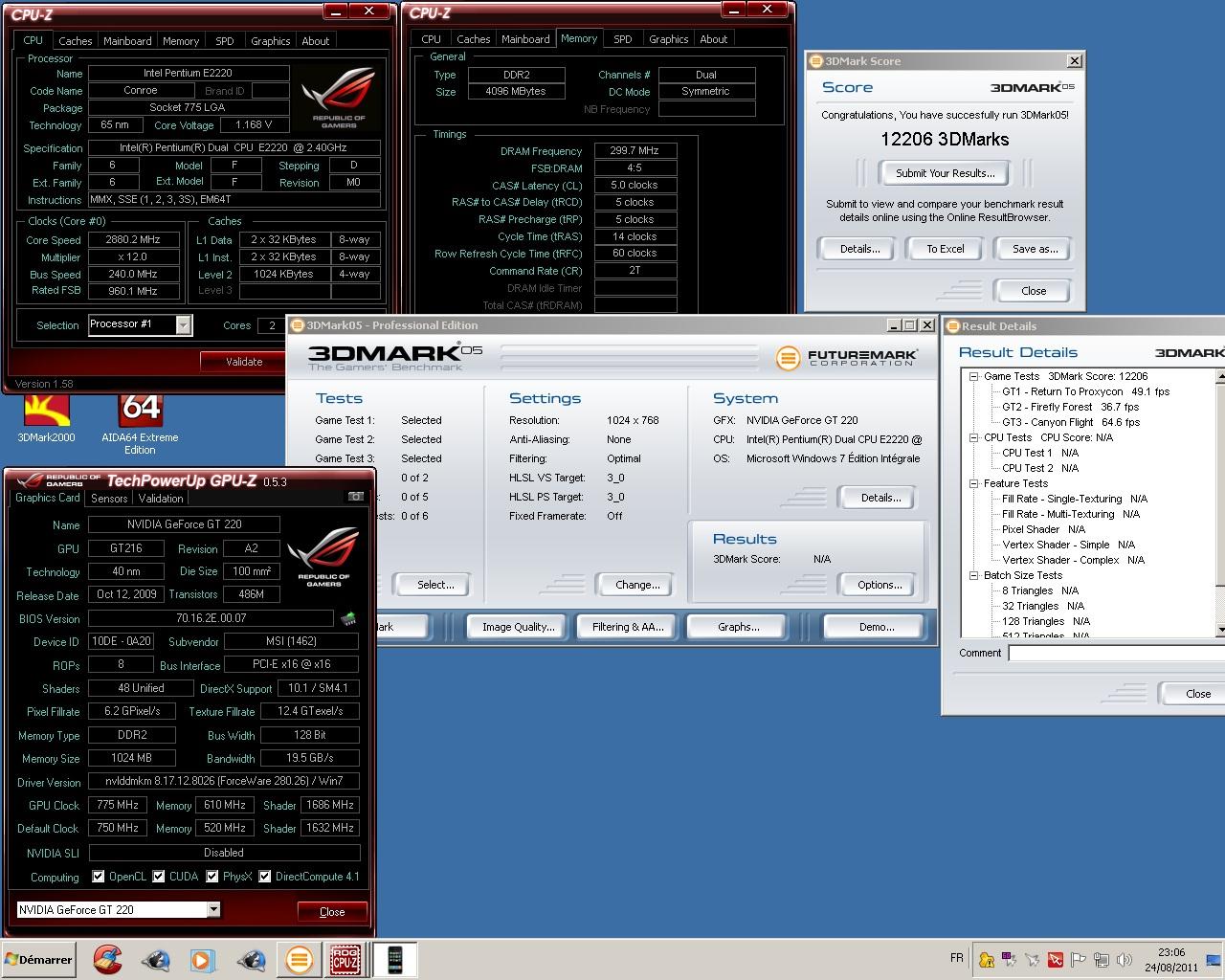Click the To Excel button

pos(945,249)
